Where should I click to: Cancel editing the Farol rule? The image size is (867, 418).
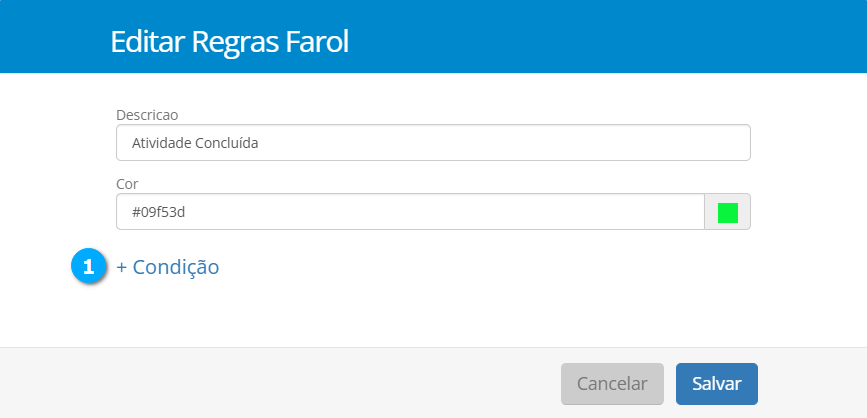[612, 384]
